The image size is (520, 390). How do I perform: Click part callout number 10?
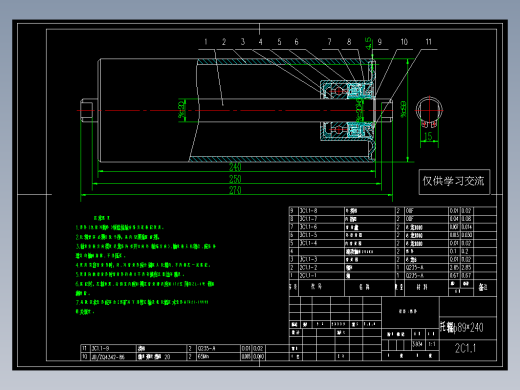[404, 42]
